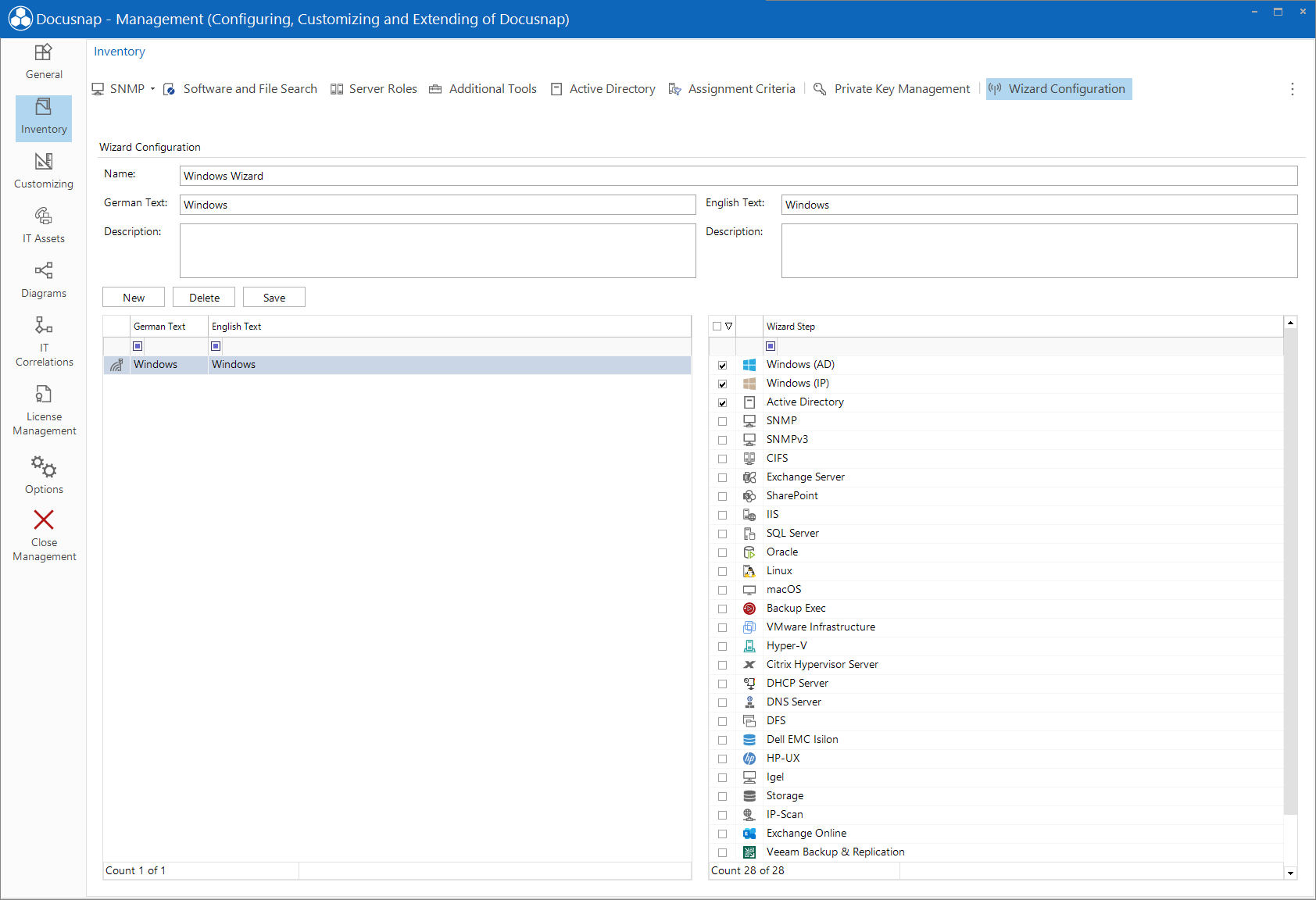Screen dimensions: 1316x900
Task: Open Private Key Management tab
Action: click(892, 89)
